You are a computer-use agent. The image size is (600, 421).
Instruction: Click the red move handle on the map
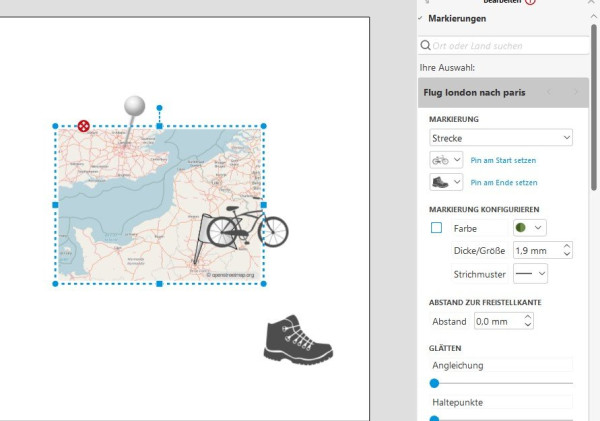pyautogui.click(x=84, y=126)
